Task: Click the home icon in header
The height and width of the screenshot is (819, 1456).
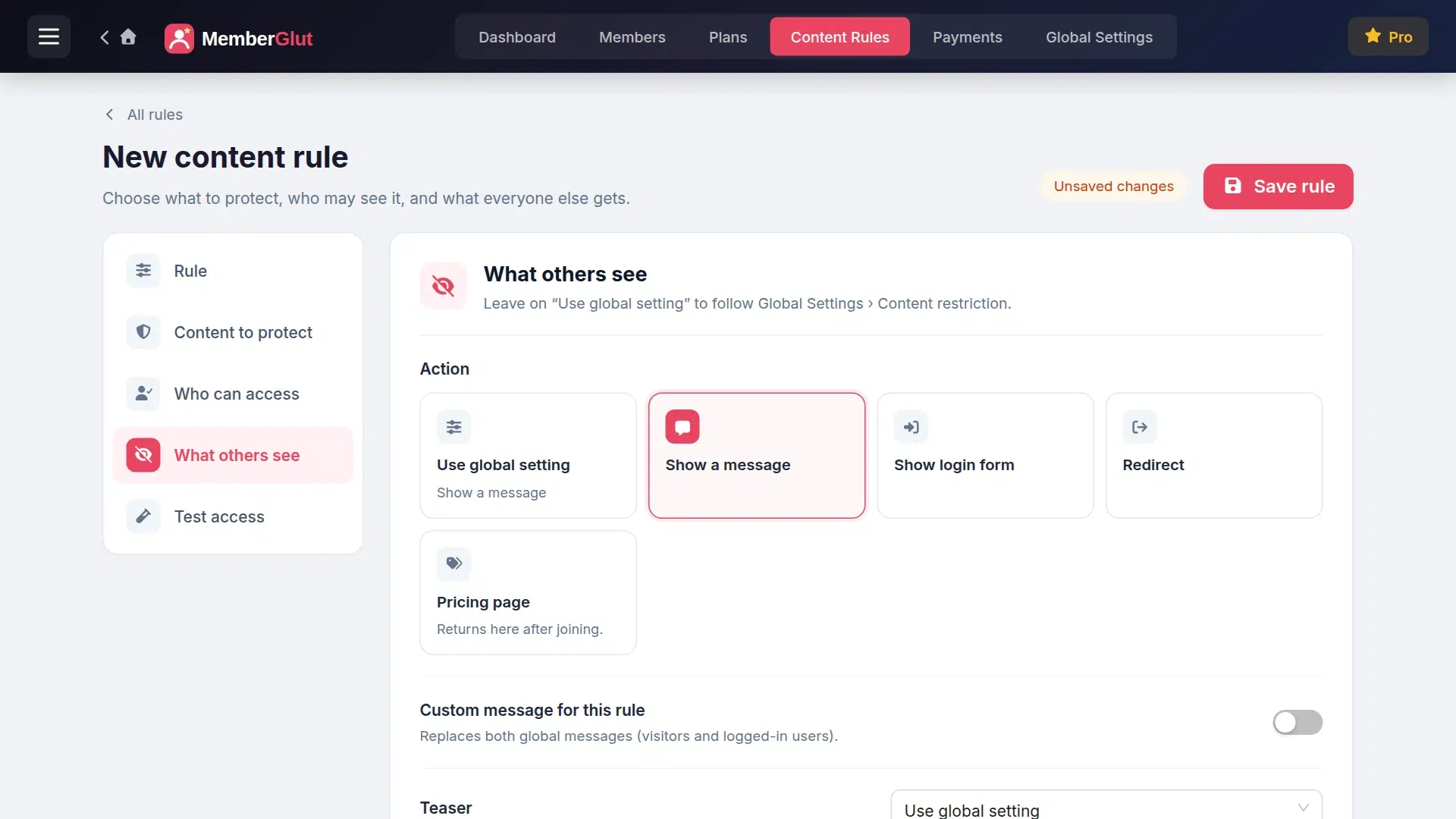Action: coord(128,36)
